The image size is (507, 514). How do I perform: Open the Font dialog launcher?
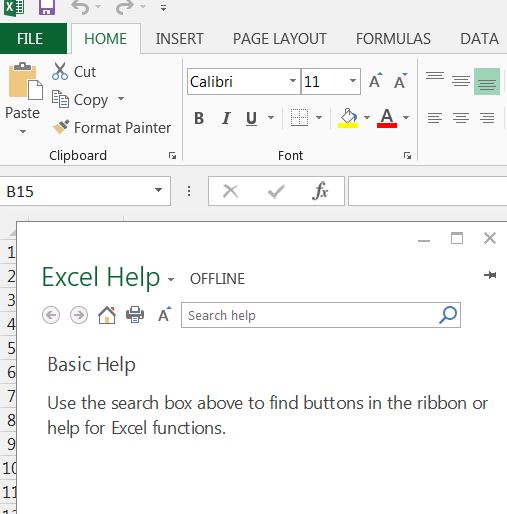click(x=407, y=156)
